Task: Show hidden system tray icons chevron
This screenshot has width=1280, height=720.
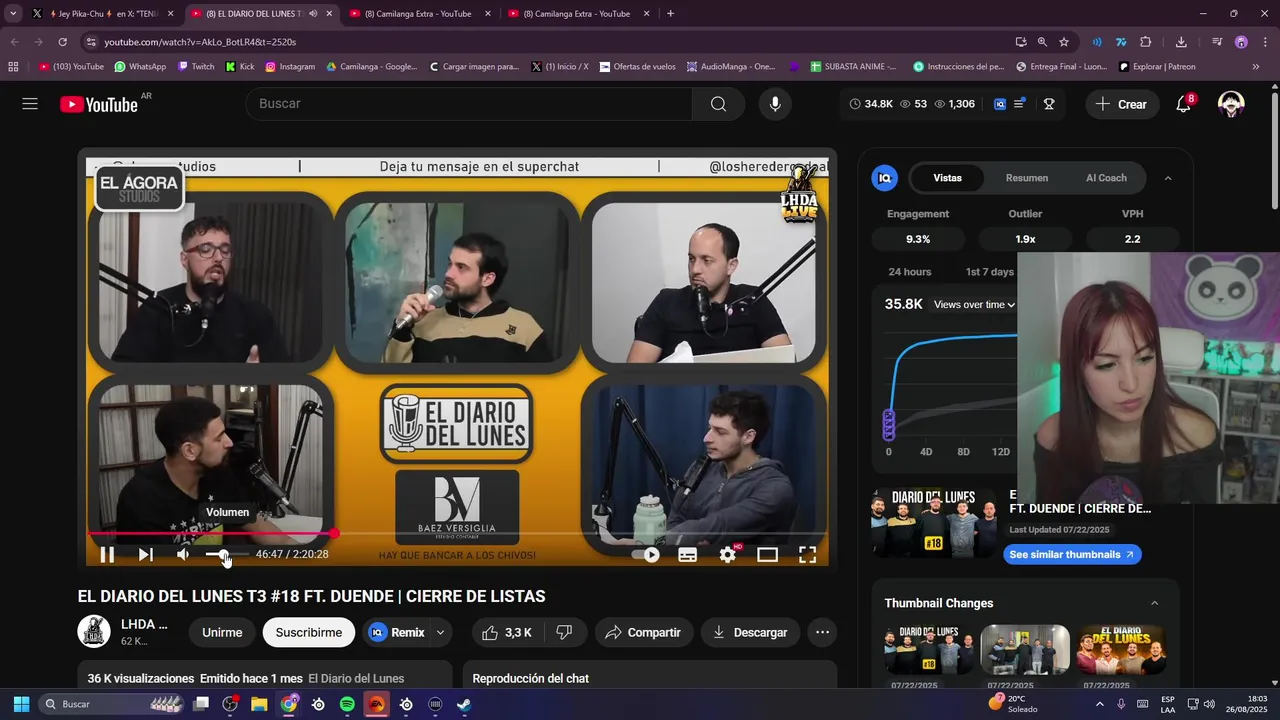Action: click(1100, 704)
